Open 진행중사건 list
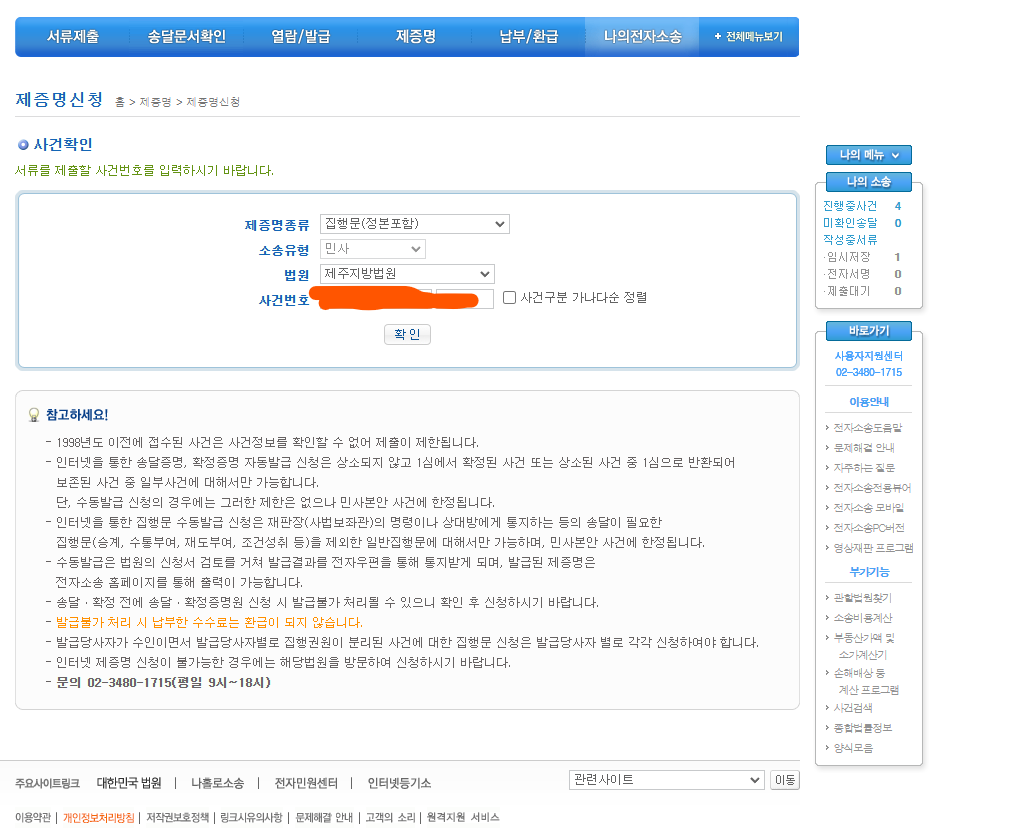This screenshot has width=1011, height=828. click(x=850, y=206)
